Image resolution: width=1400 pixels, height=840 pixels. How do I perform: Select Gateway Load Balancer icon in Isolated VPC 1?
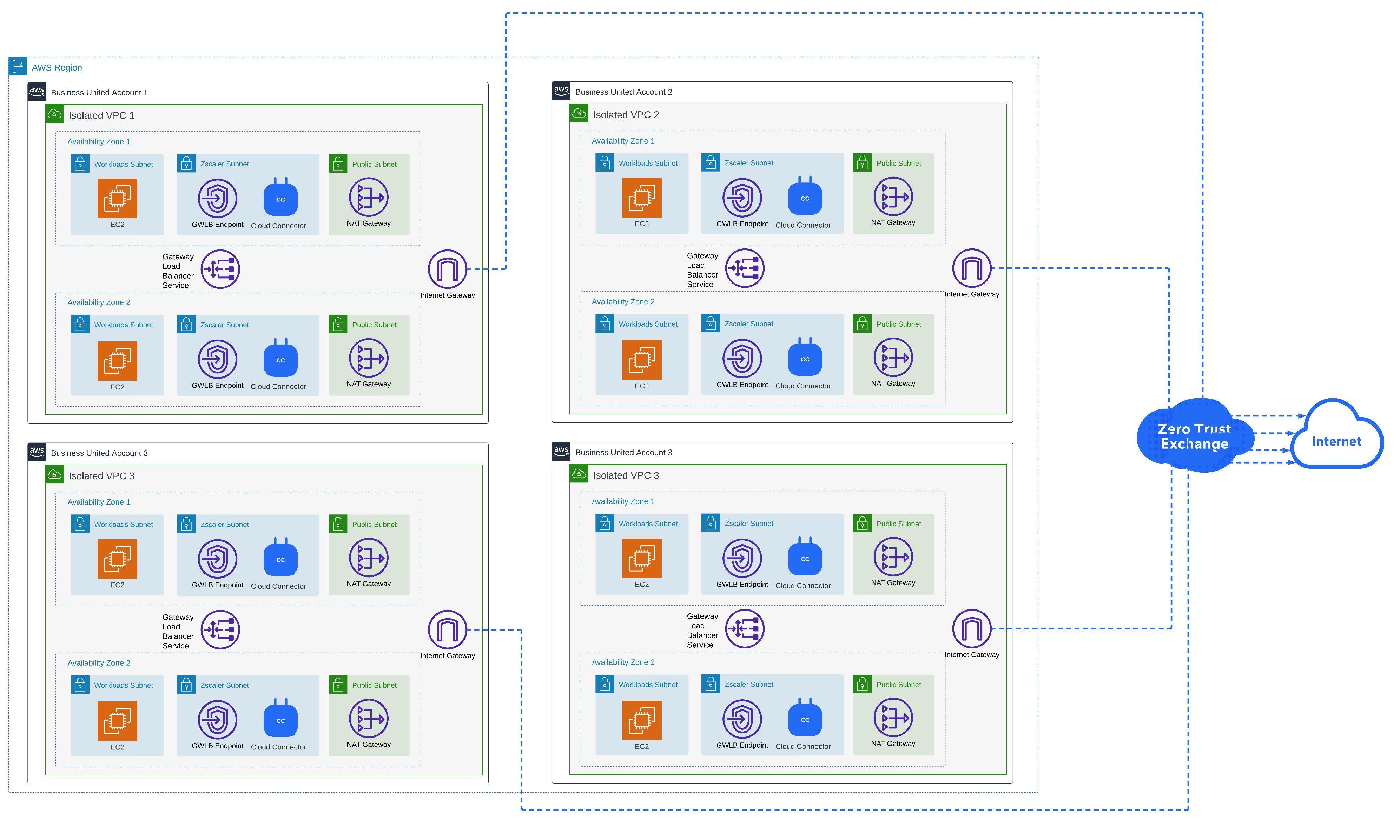[x=220, y=269]
